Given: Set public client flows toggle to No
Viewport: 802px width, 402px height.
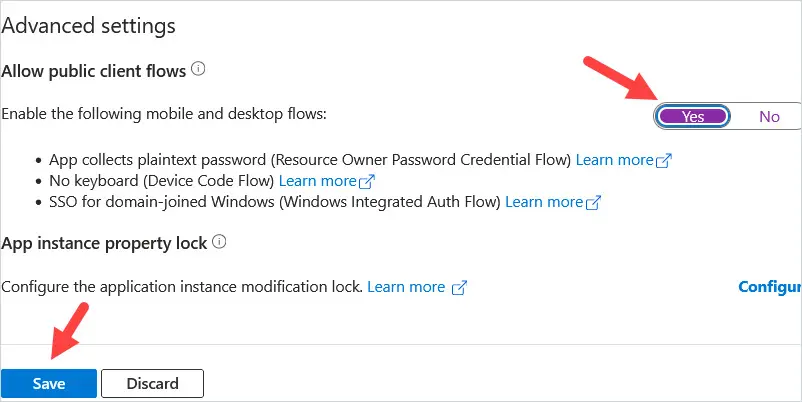Looking at the screenshot, I should [769, 117].
